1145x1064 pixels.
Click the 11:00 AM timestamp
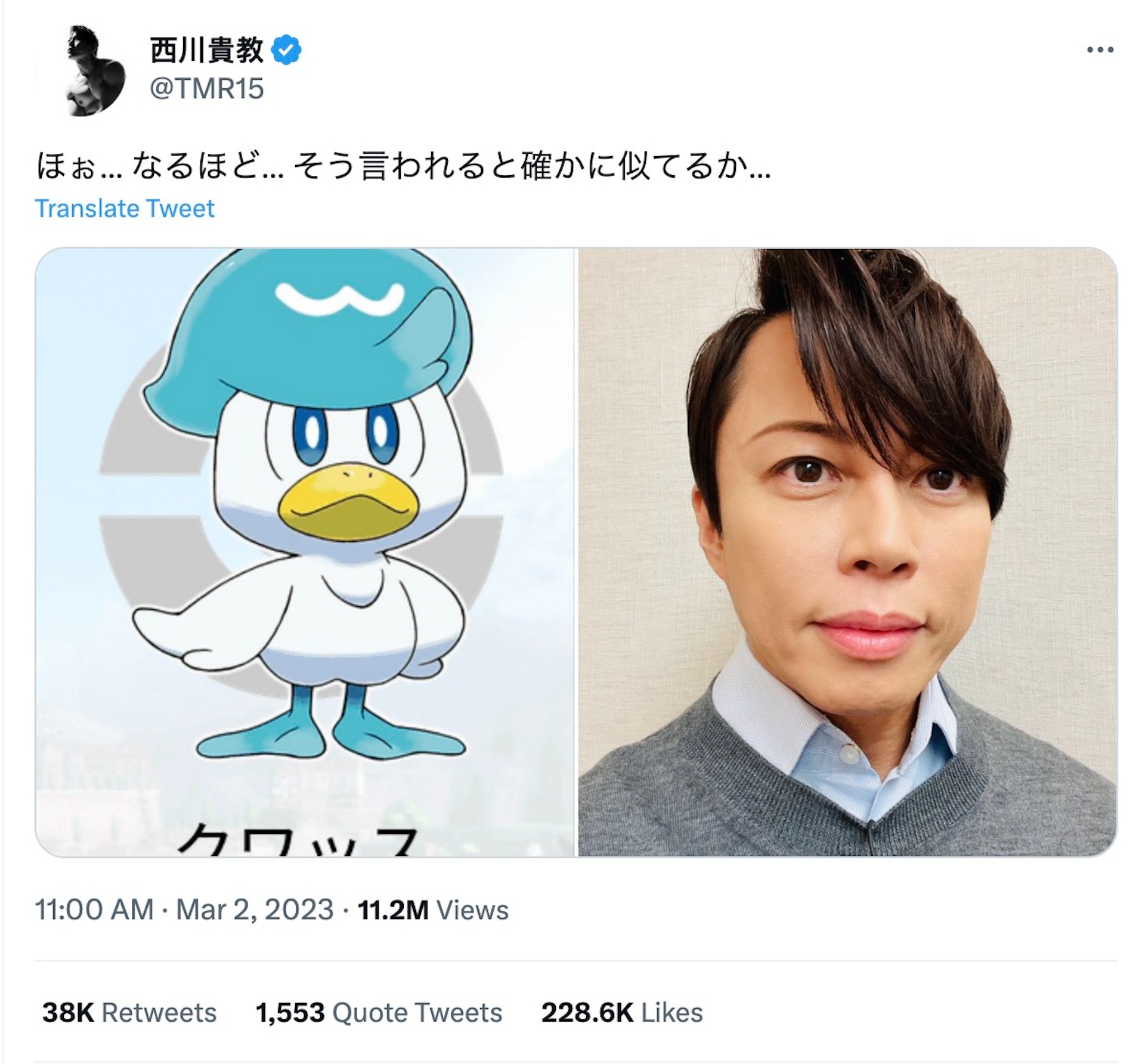point(94,910)
